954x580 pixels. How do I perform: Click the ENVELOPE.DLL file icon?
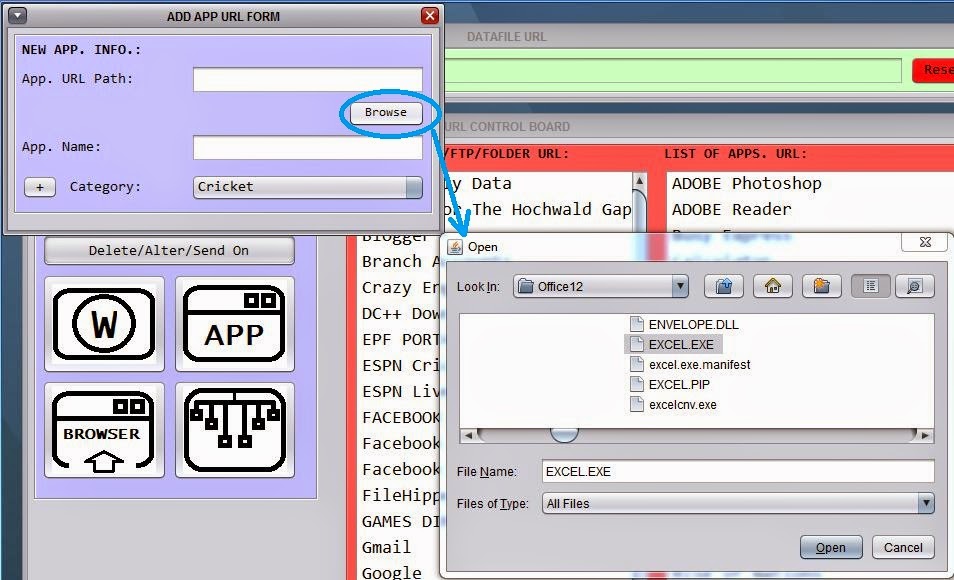[636, 324]
